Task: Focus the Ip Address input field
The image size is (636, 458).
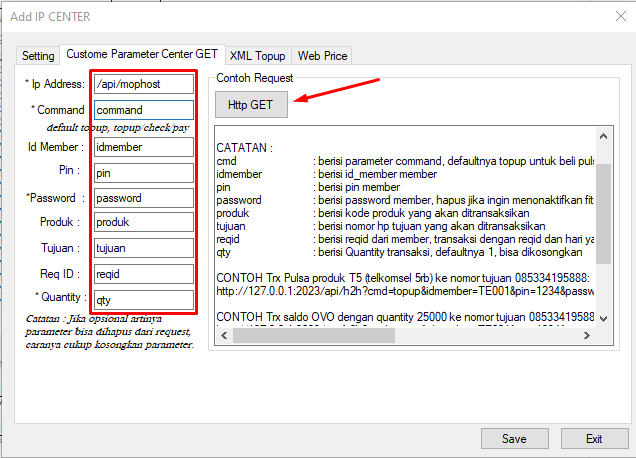Action: tap(143, 84)
